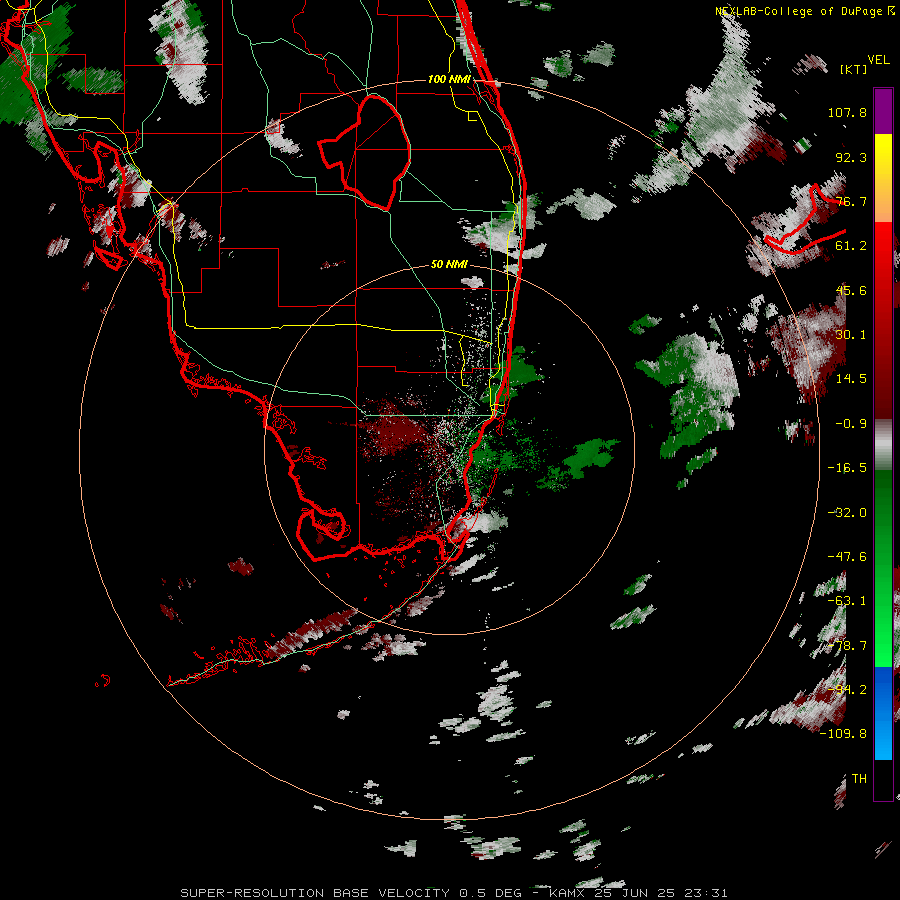Click the Super-Resolution Base Velocity caption text
Viewport: 900px width, 900px height.
[x=454, y=893]
